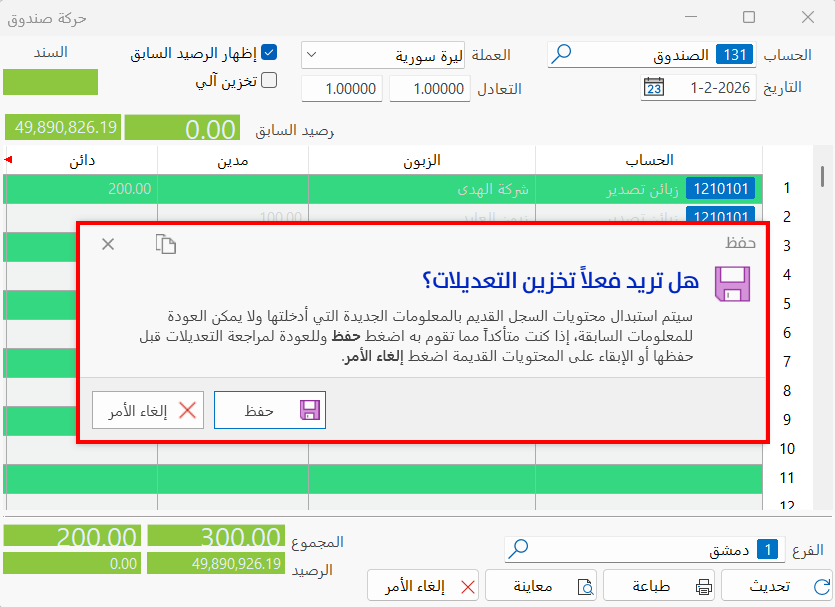
Task: Enable the تخزين آلي checkbox
Action: (x=269, y=80)
